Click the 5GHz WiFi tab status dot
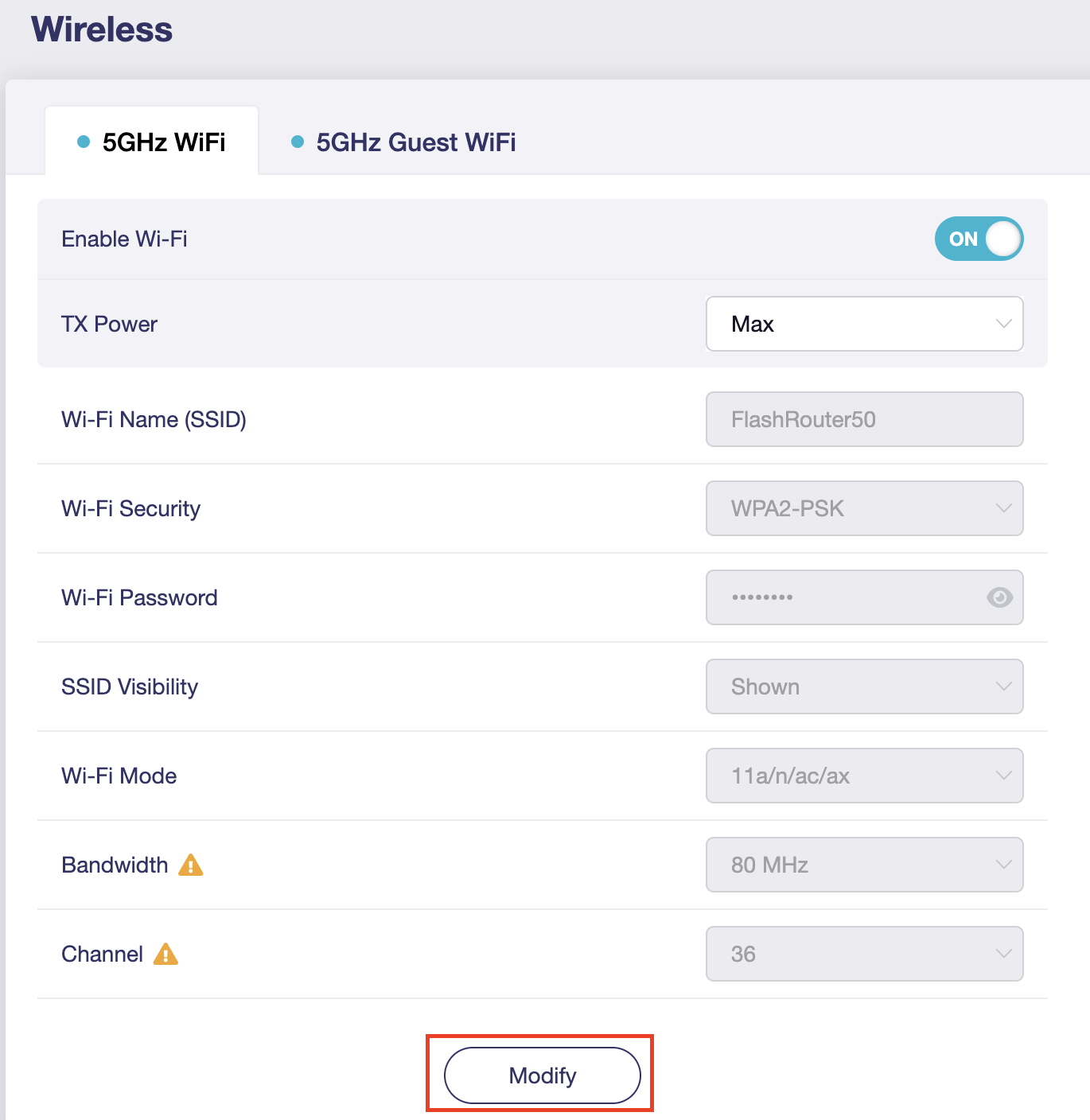The image size is (1090, 1120). [x=84, y=142]
